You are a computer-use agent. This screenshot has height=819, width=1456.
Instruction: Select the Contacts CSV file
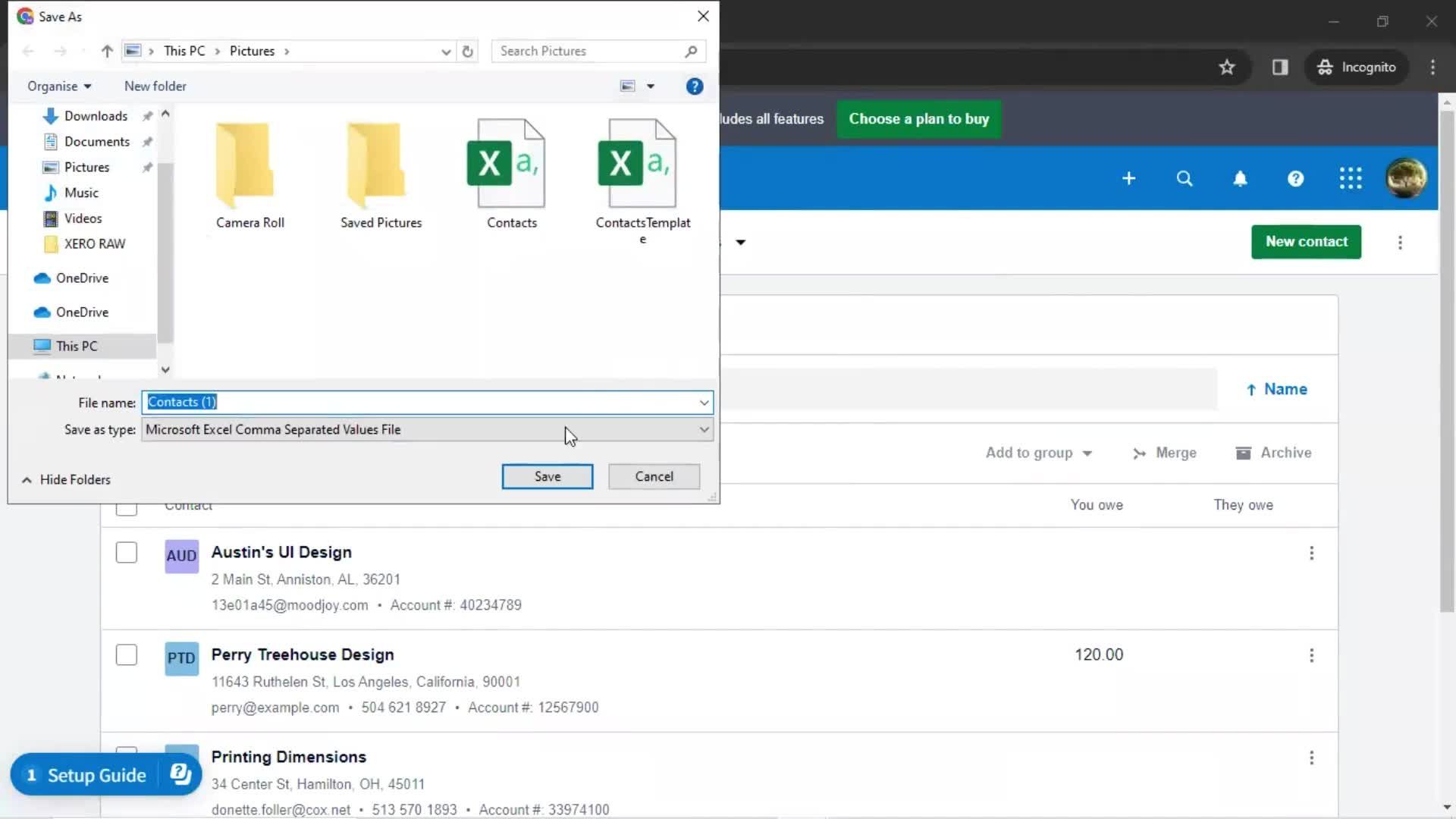pos(512,174)
